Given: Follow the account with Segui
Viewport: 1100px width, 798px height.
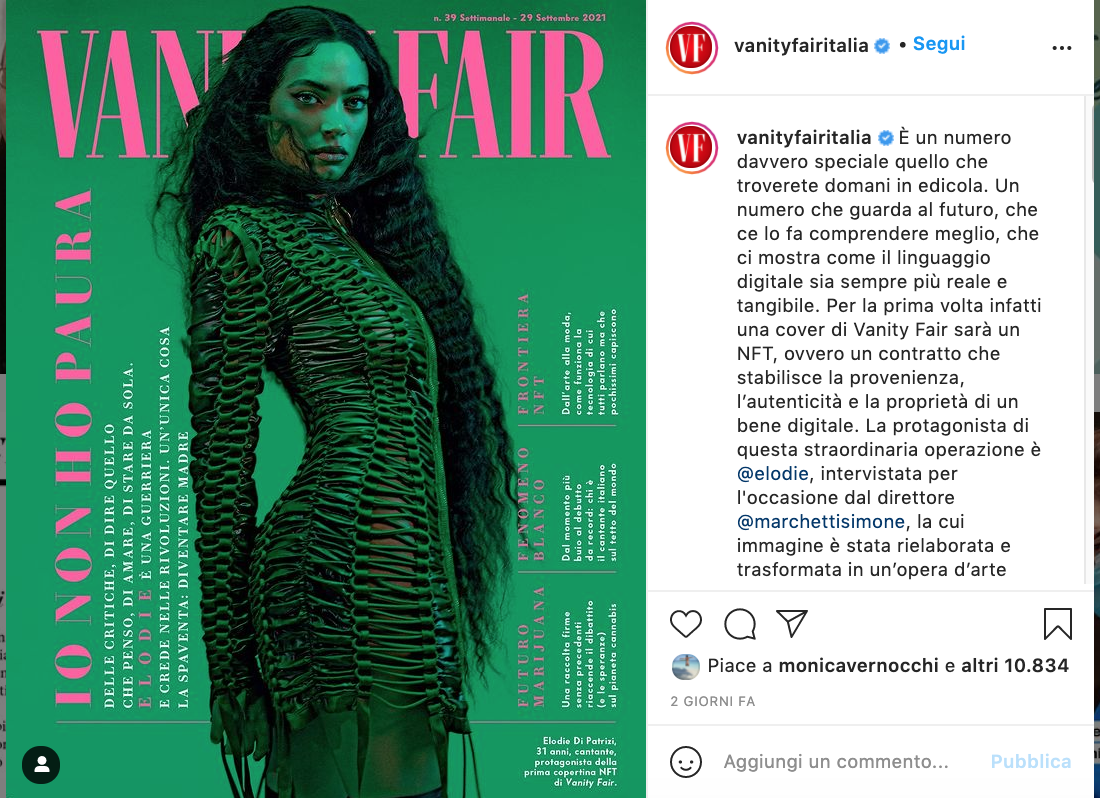Looking at the screenshot, I should tap(939, 44).
